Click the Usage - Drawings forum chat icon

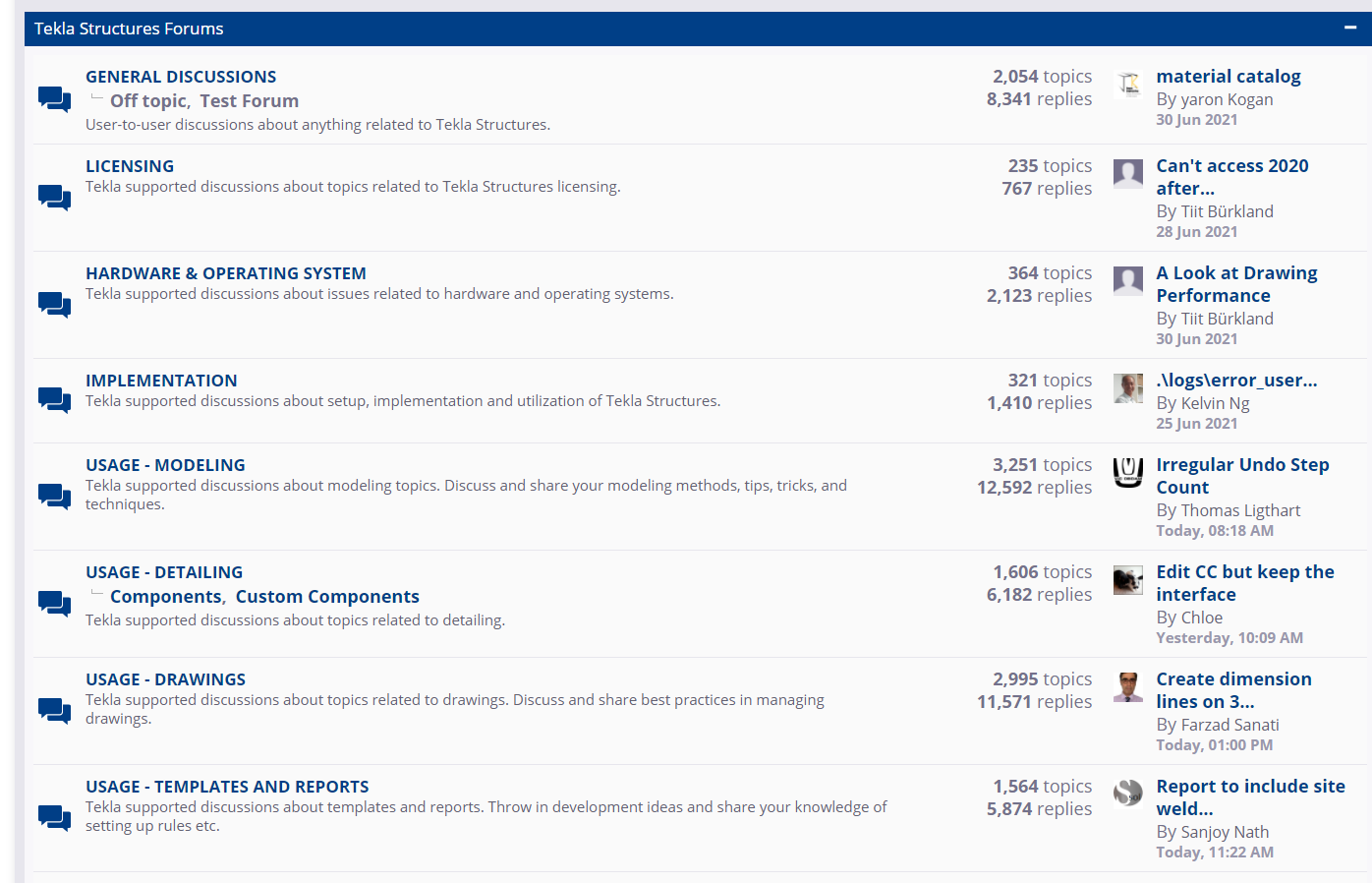(54, 710)
